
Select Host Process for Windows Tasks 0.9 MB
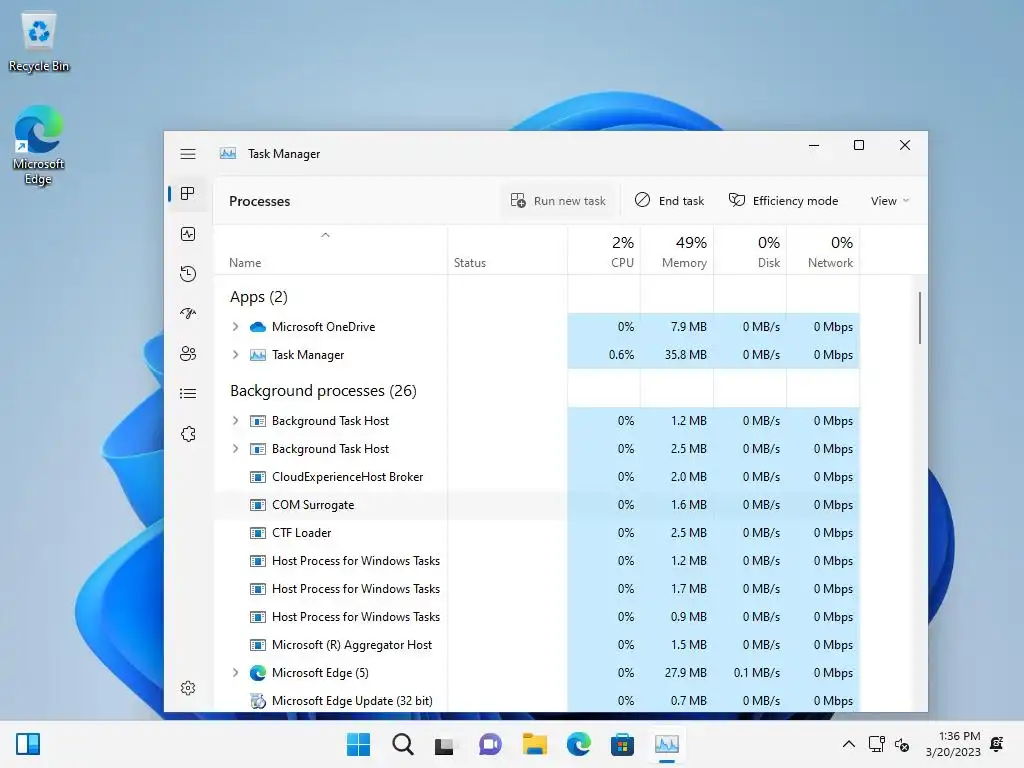coord(537,616)
